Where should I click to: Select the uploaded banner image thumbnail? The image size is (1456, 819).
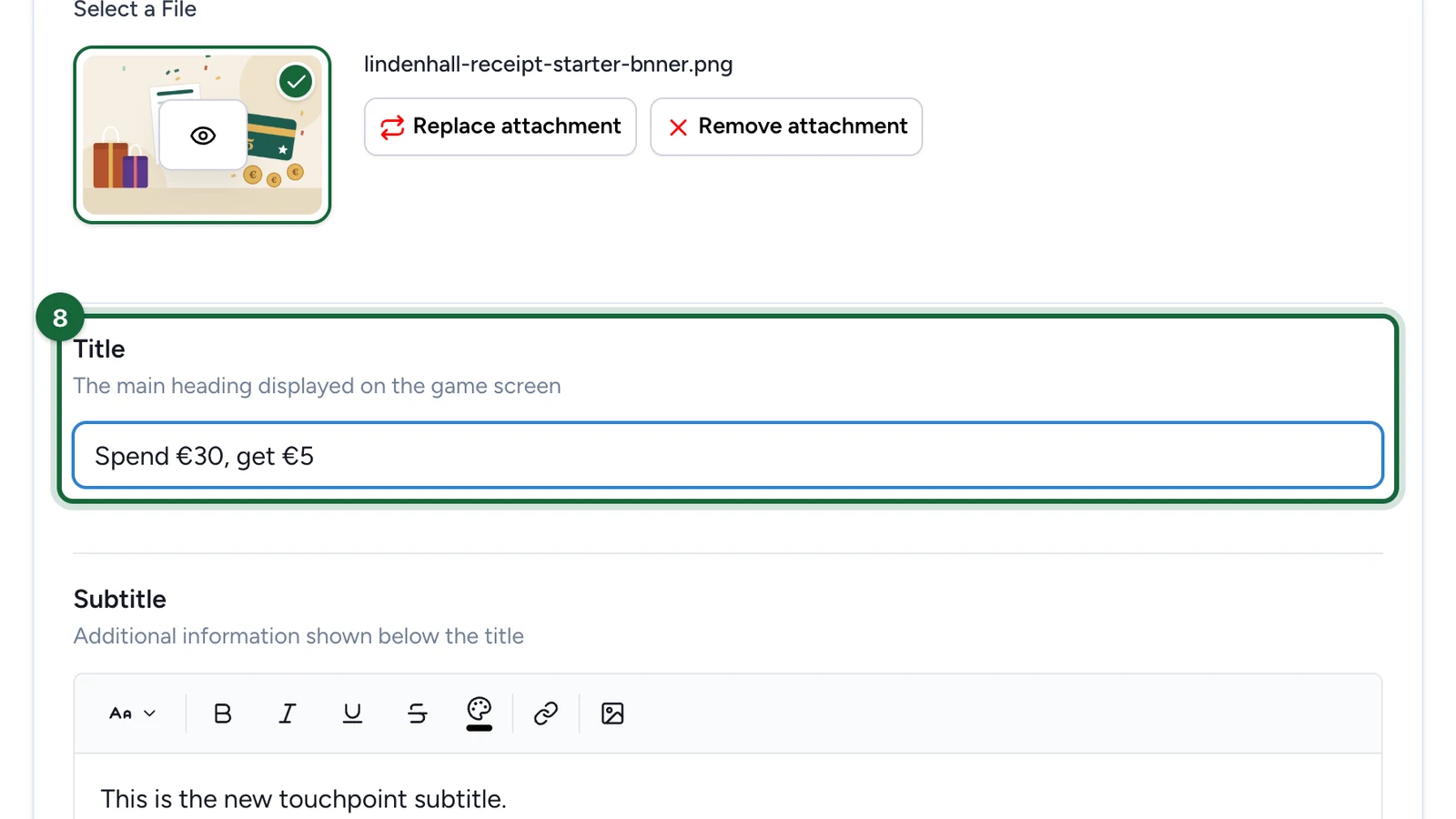[x=202, y=135]
